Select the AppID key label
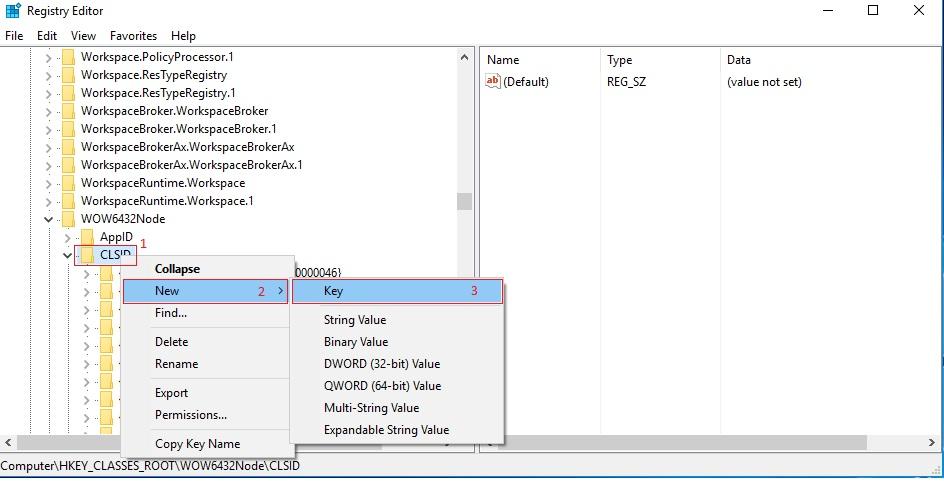Screen dimensions: 944x481 click(x=116, y=237)
